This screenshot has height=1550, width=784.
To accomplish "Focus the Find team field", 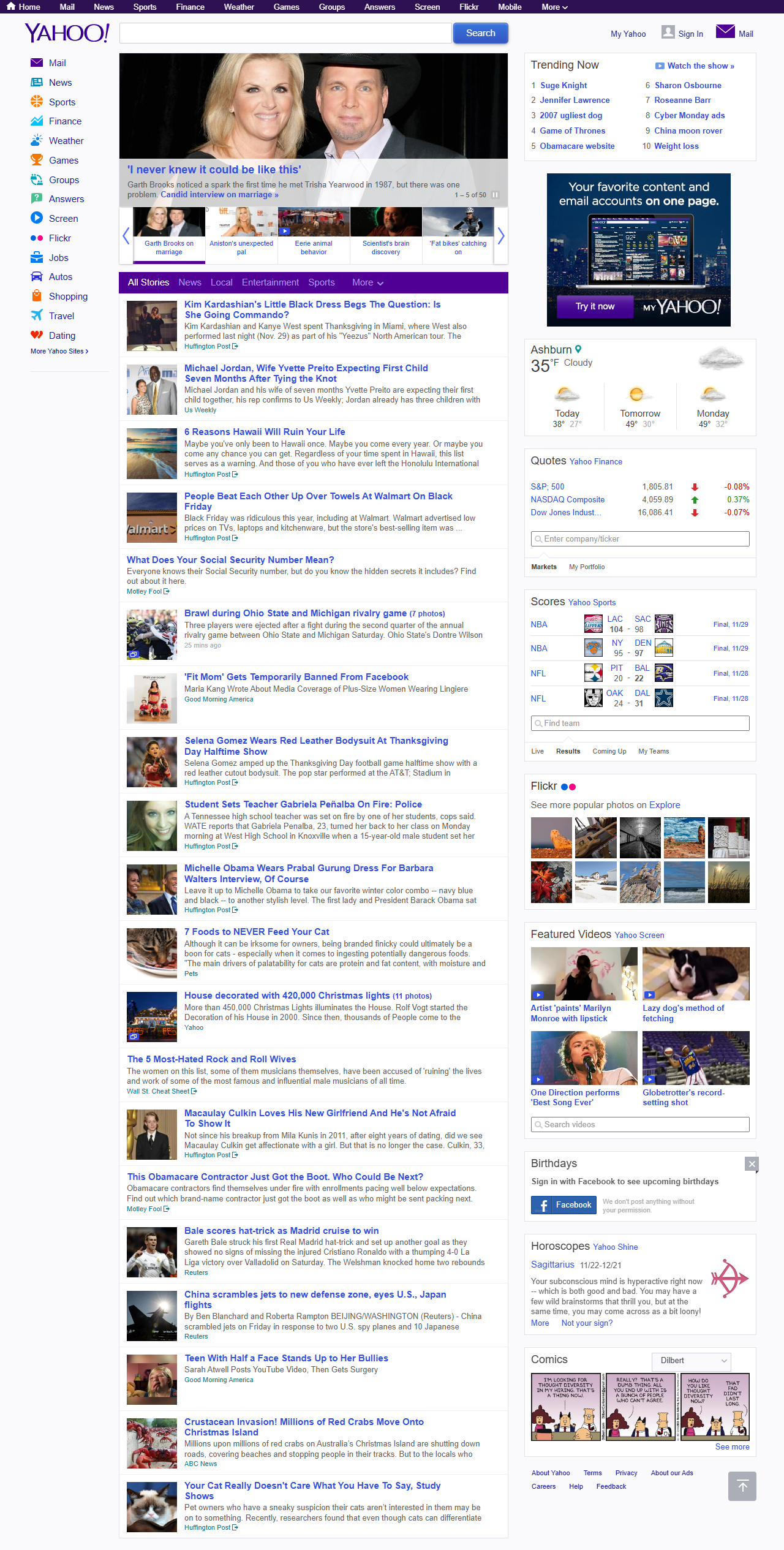I will coord(640,723).
